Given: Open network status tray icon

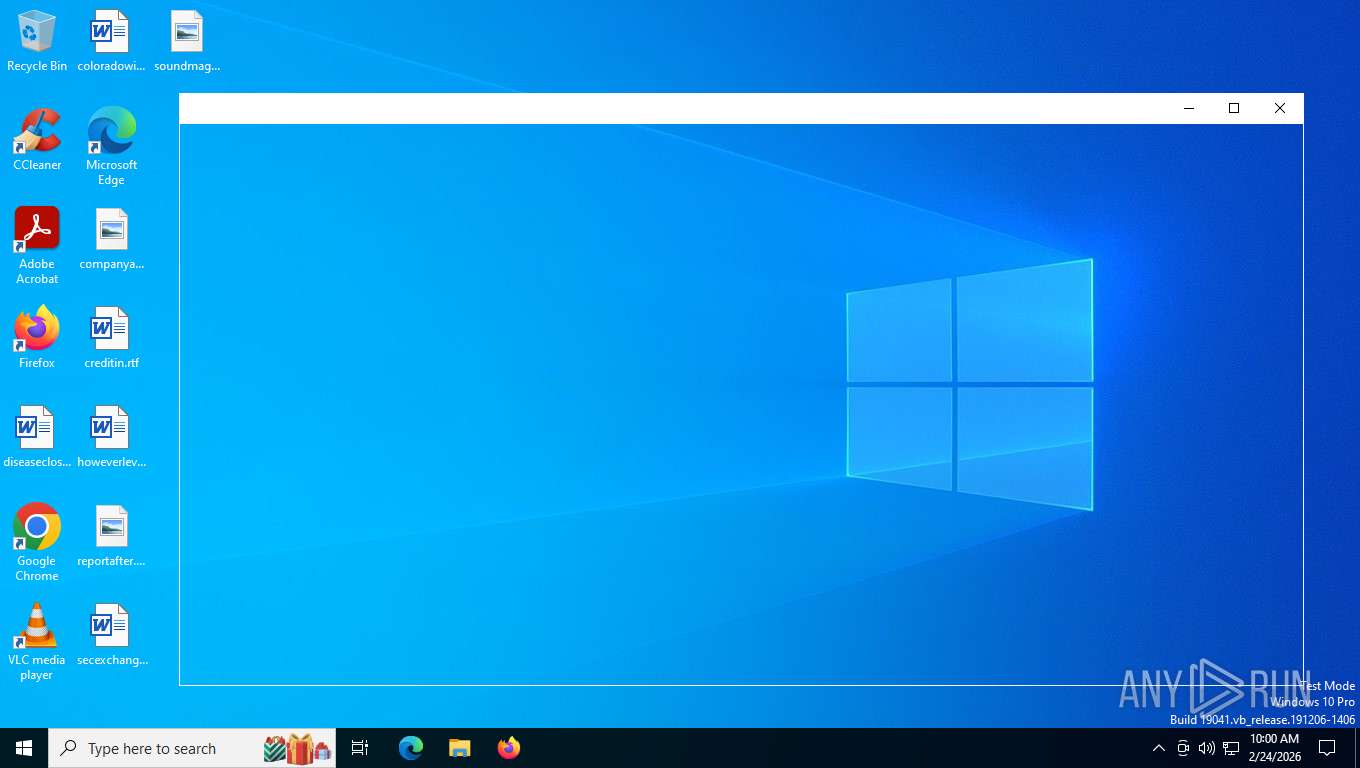Looking at the screenshot, I should pyautogui.click(x=1231, y=748).
